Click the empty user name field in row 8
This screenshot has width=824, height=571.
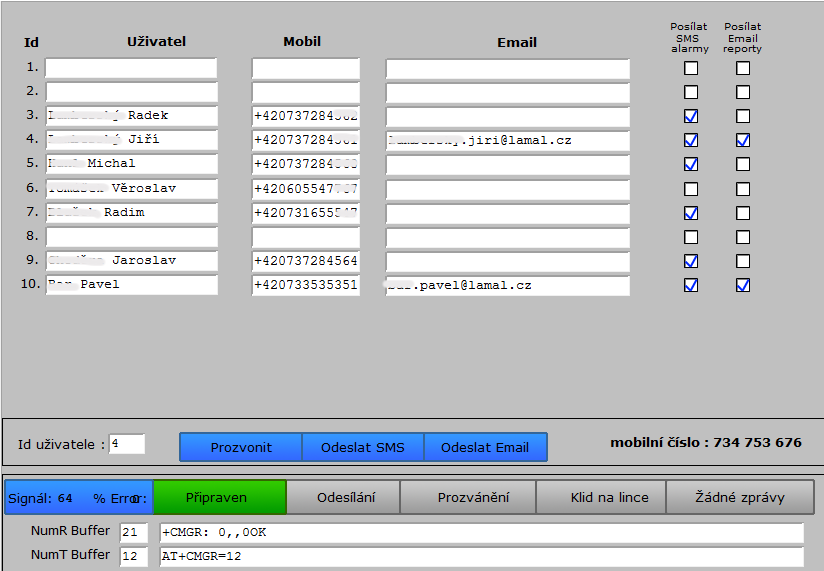[x=130, y=237]
